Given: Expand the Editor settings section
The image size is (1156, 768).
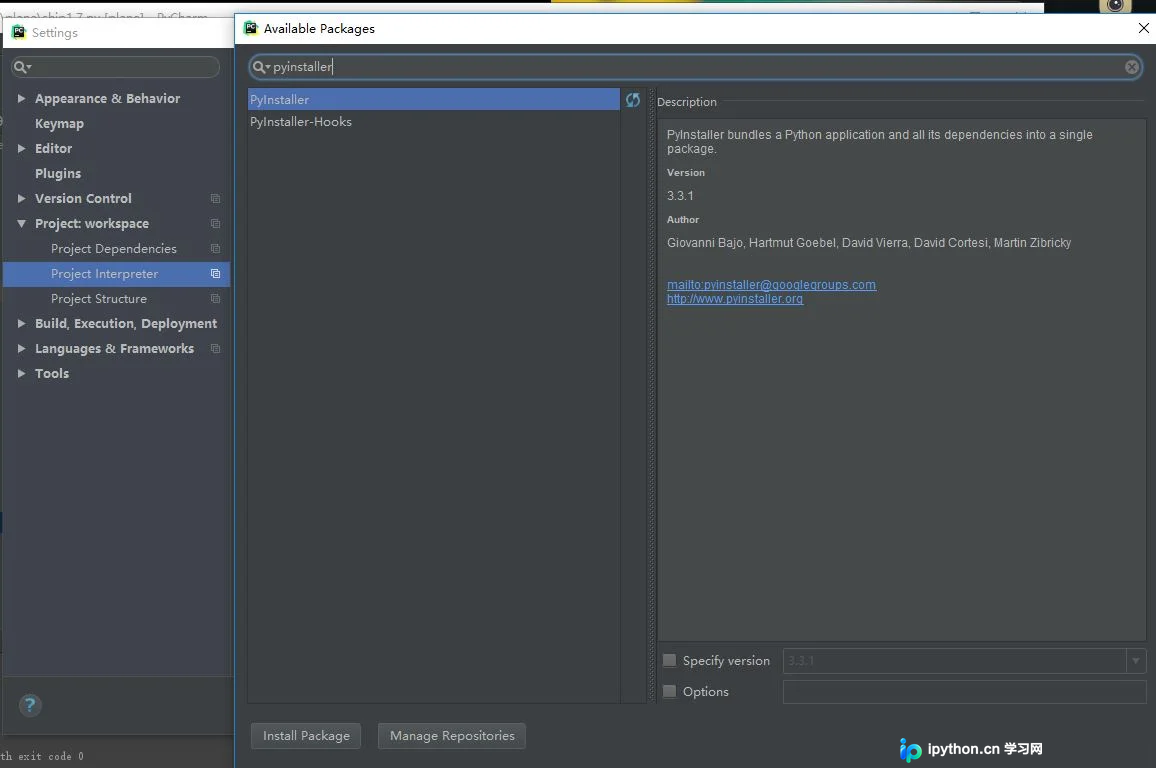Looking at the screenshot, I should point(21,148).
